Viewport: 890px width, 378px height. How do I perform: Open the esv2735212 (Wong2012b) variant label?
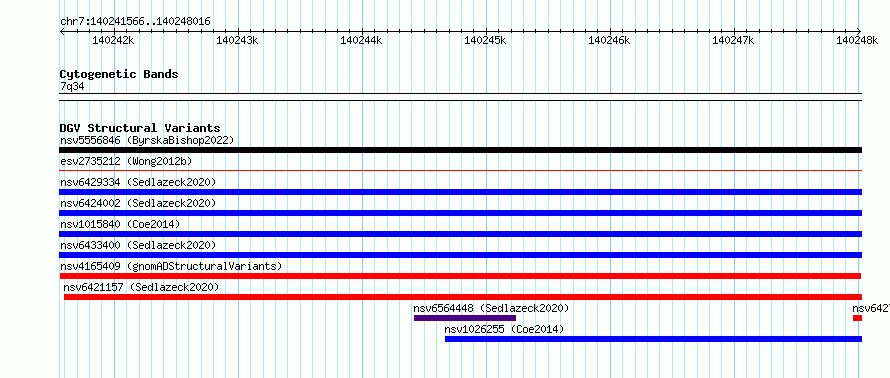coord(126,161)
